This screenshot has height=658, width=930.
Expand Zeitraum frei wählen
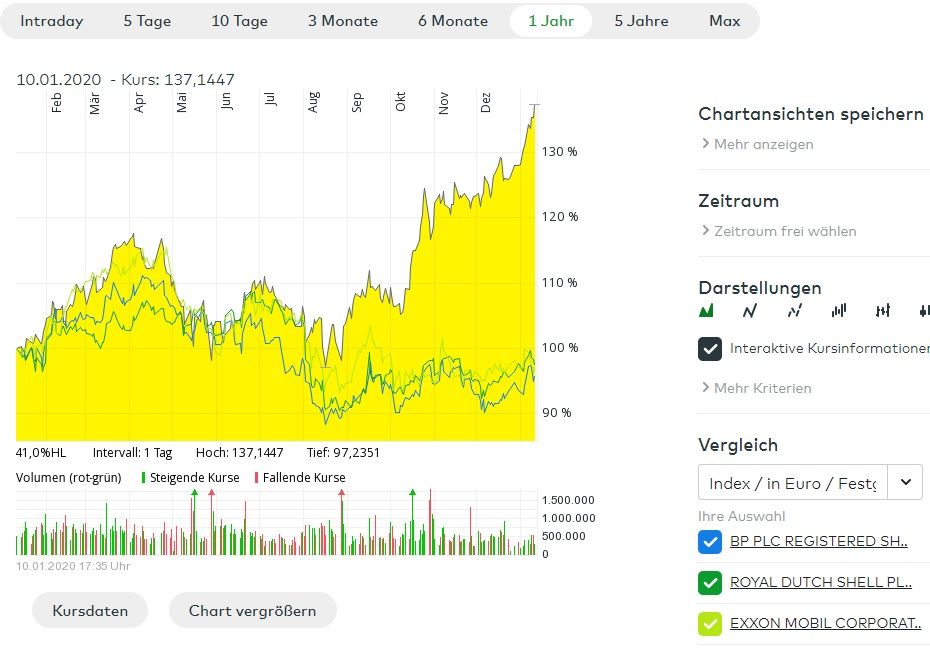pyautogui.click(x=784, y=231)
